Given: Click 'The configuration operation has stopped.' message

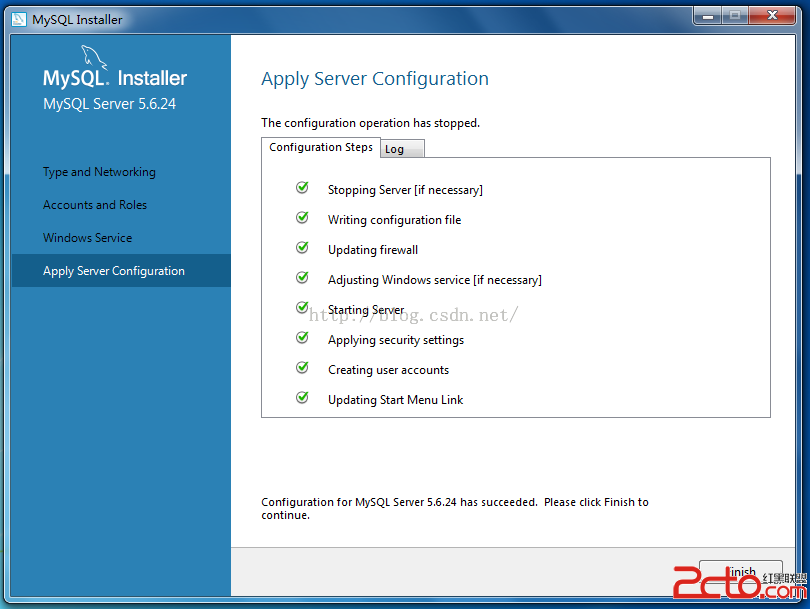Looking at the screenshot, I should (370, 123).
